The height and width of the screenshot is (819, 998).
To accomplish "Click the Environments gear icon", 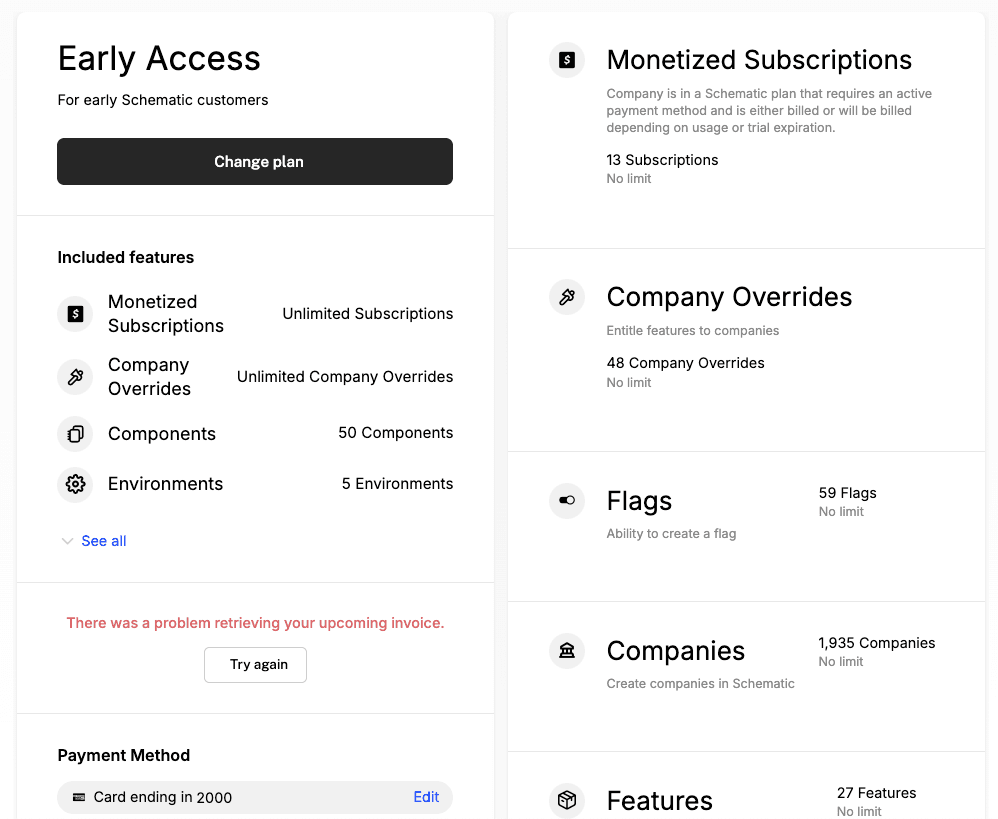I will (75, 484).
